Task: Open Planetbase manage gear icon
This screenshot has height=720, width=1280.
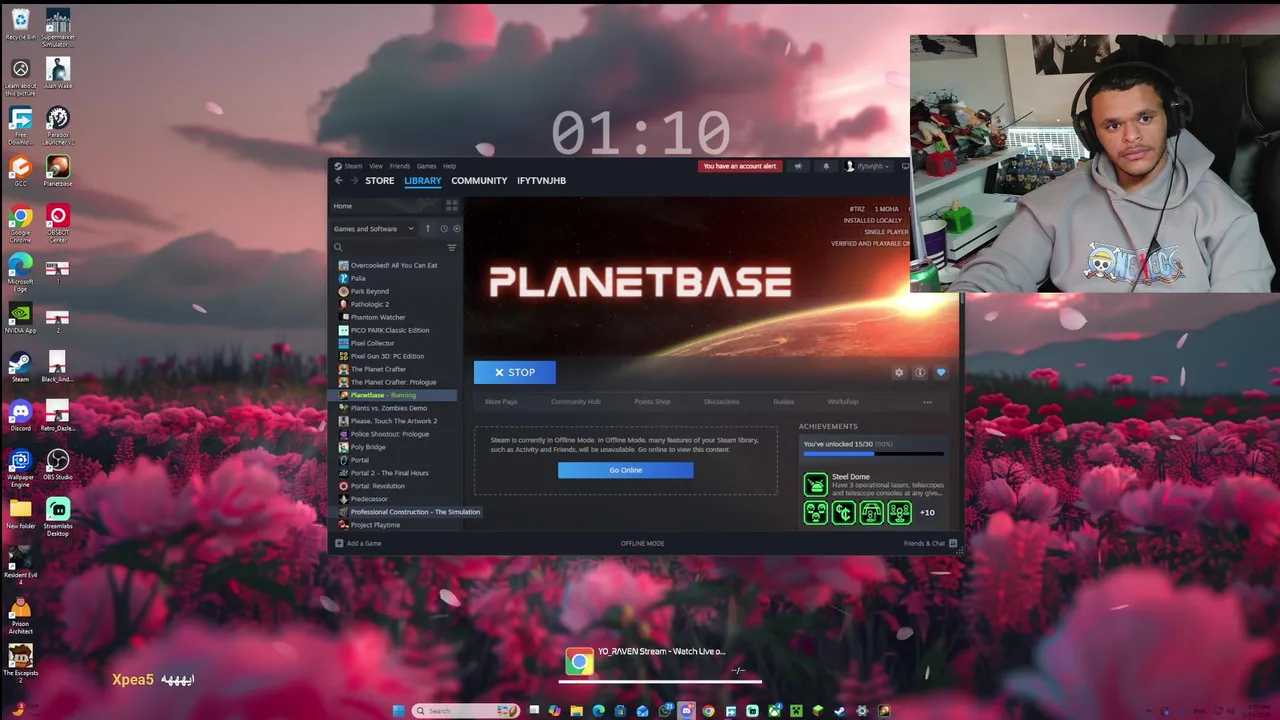Action: [x=899, y=372]
